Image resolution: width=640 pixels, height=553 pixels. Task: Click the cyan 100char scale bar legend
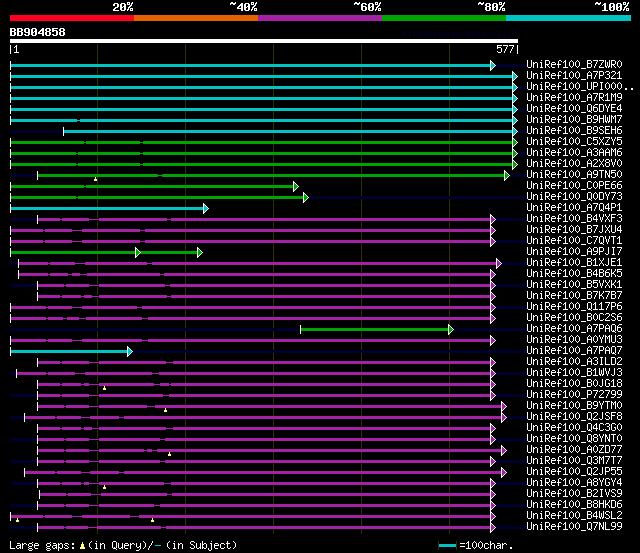tap(447, 545)
